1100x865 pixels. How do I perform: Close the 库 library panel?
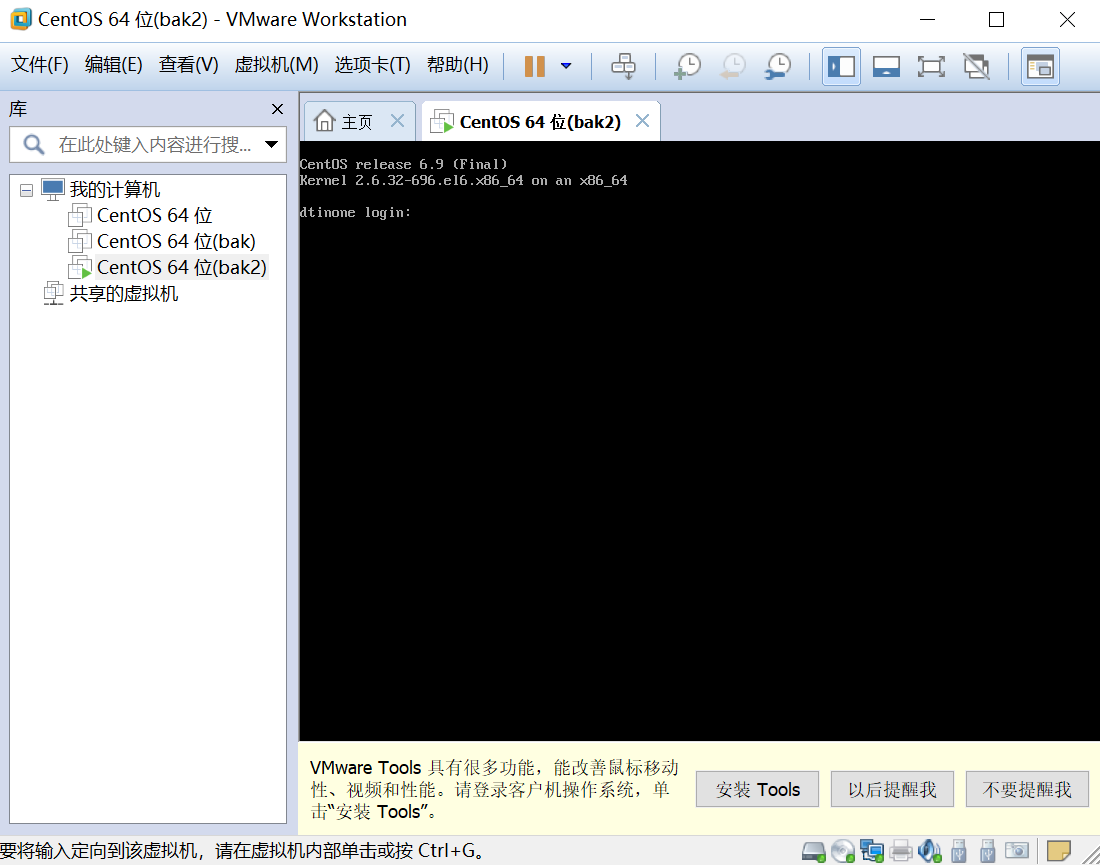click(277, 109)
